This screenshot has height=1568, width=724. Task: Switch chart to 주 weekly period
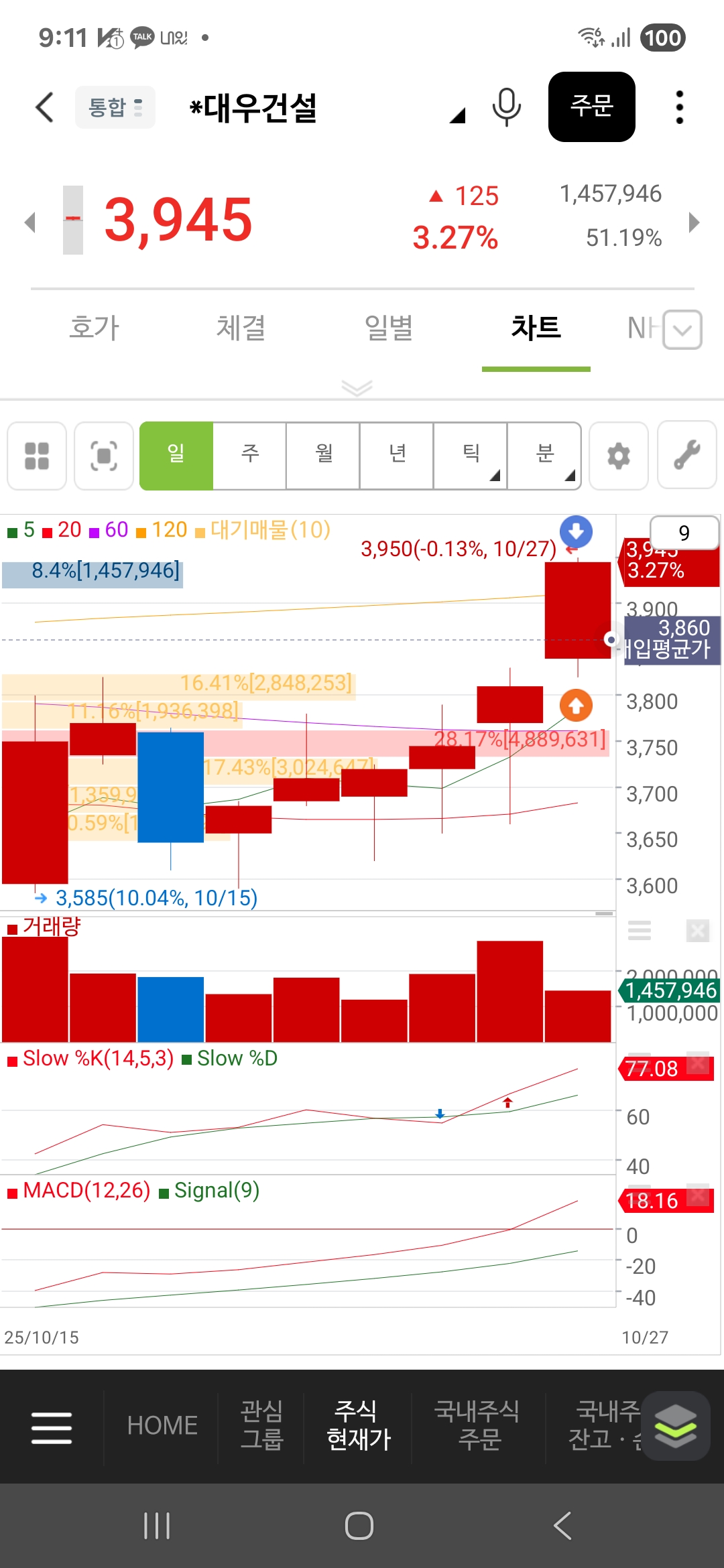(249, 456)
